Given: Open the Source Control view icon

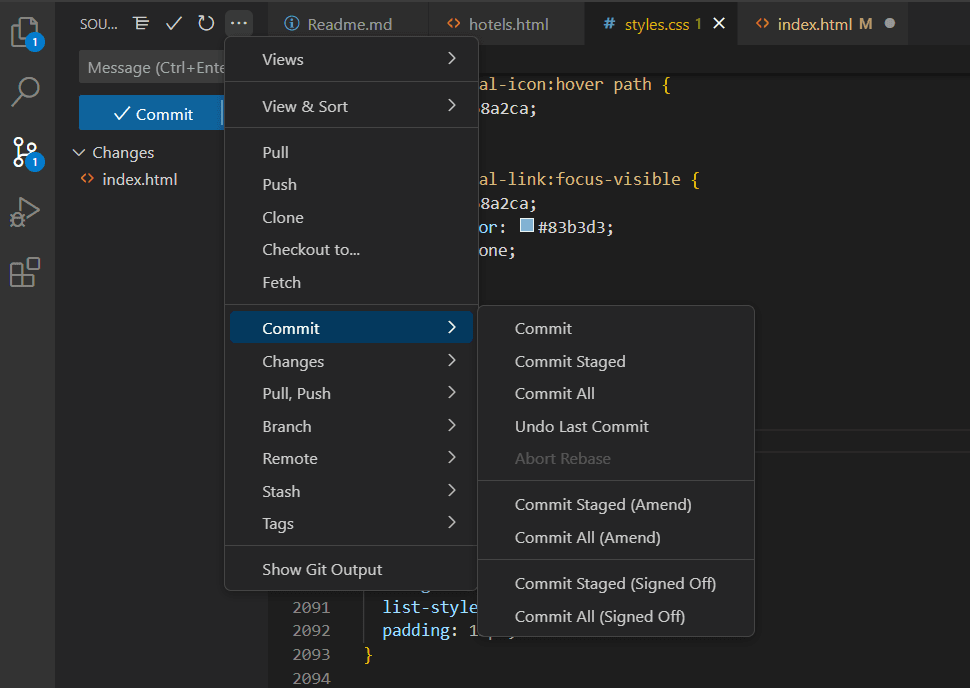Looking at the screenshot, I should point(26,153).
